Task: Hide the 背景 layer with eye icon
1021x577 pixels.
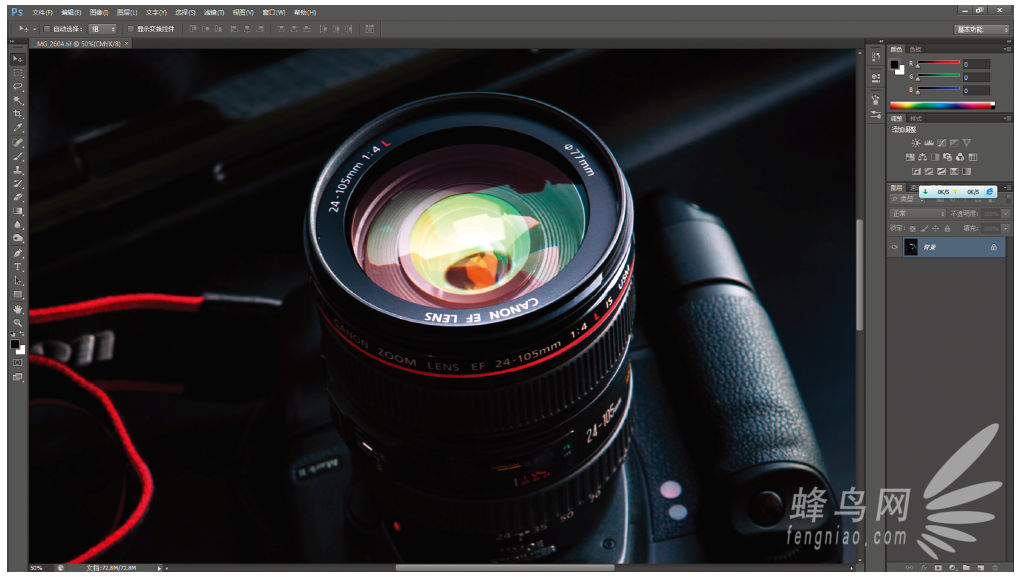Action: pos(894,247)
